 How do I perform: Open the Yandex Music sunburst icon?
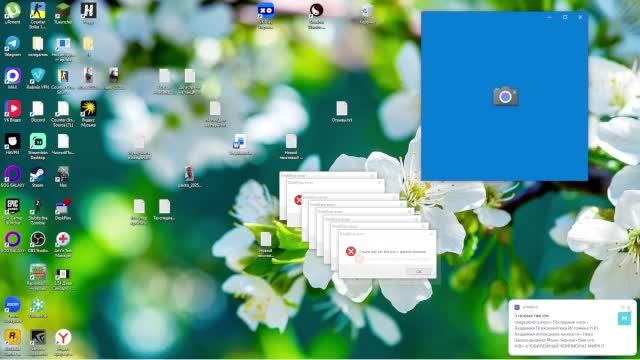pos(88,109)
